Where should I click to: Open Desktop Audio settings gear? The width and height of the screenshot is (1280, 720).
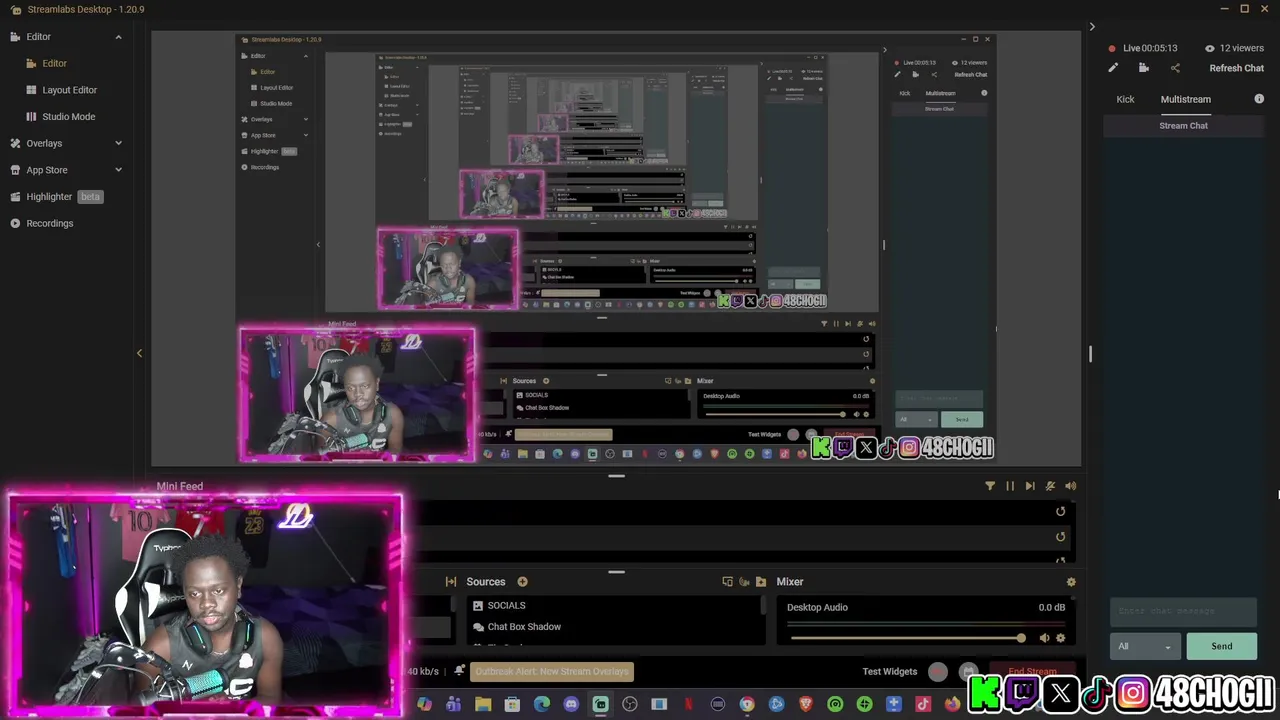[x=1060, y=638]
